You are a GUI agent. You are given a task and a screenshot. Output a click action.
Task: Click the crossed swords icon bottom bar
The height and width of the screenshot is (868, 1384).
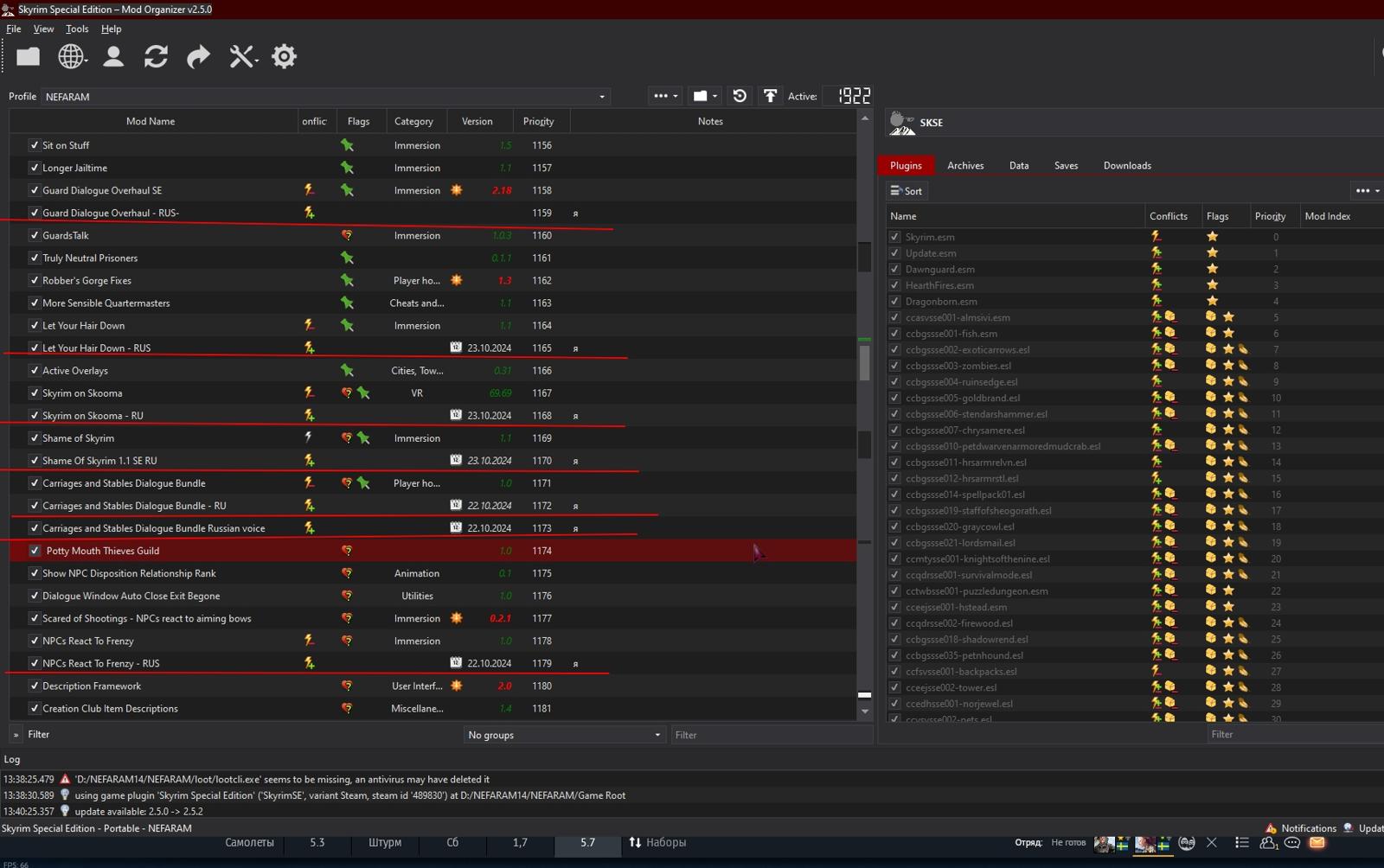tap(1212, 843)
